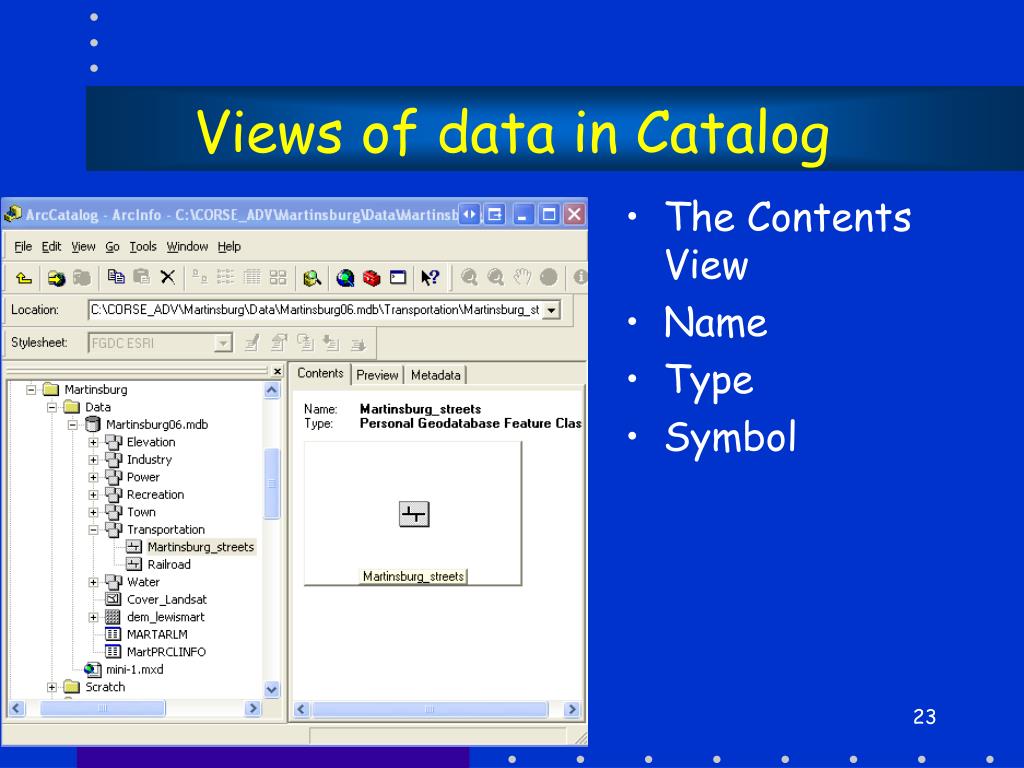
Task: Select the MARTARLM table
Action: 157,635
